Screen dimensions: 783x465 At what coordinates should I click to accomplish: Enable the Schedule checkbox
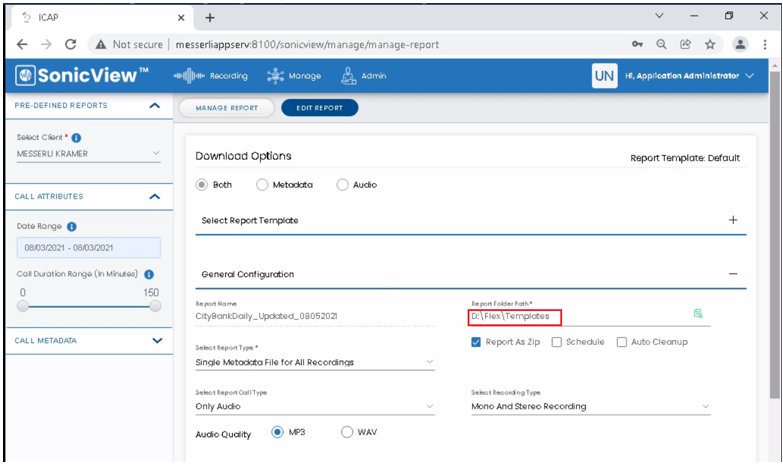pos(557,342)
